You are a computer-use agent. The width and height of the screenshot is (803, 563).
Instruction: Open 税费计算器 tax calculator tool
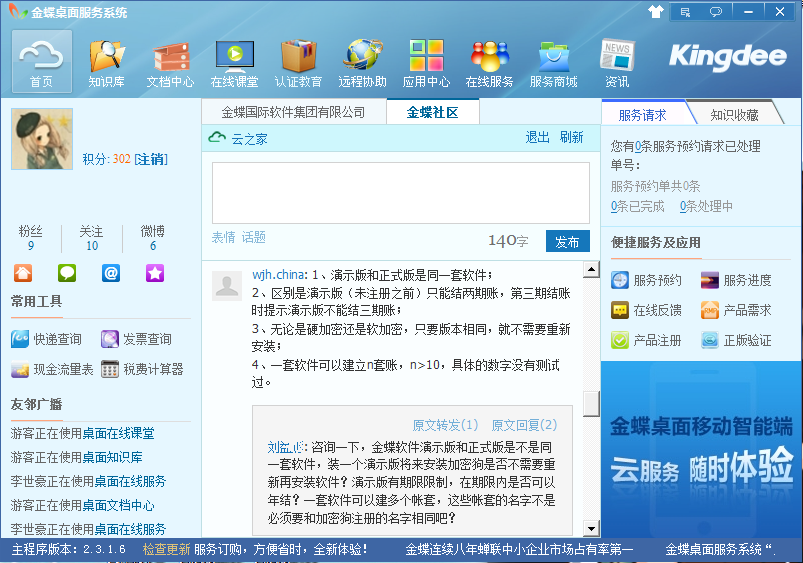point(142,369)
